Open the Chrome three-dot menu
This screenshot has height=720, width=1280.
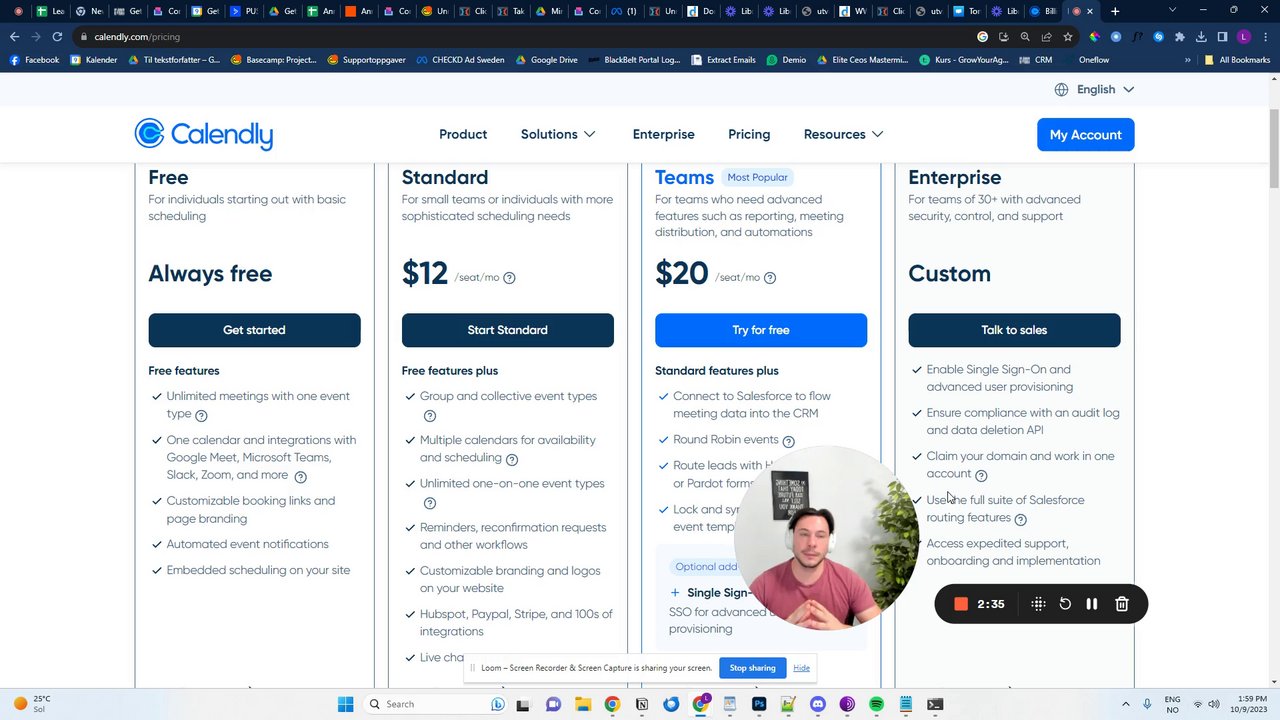pos(1265,36)
